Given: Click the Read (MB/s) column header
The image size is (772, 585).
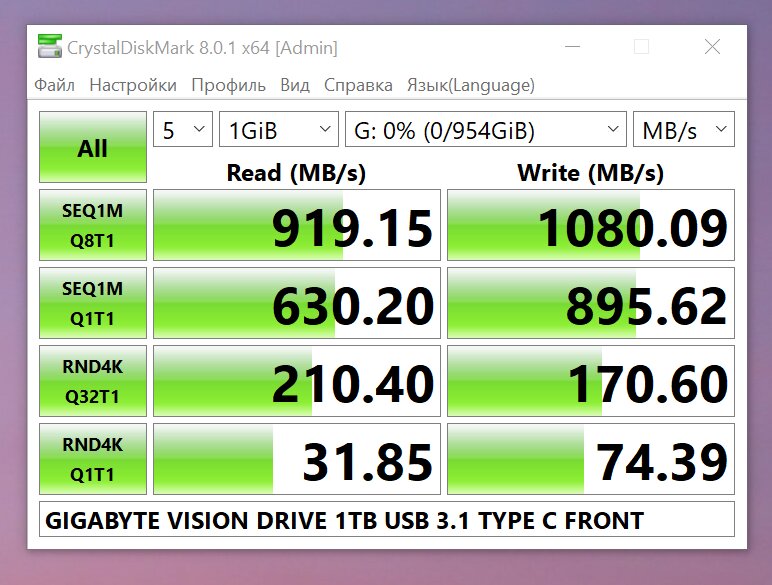Looking at the screenshot, I should [296, 173].
